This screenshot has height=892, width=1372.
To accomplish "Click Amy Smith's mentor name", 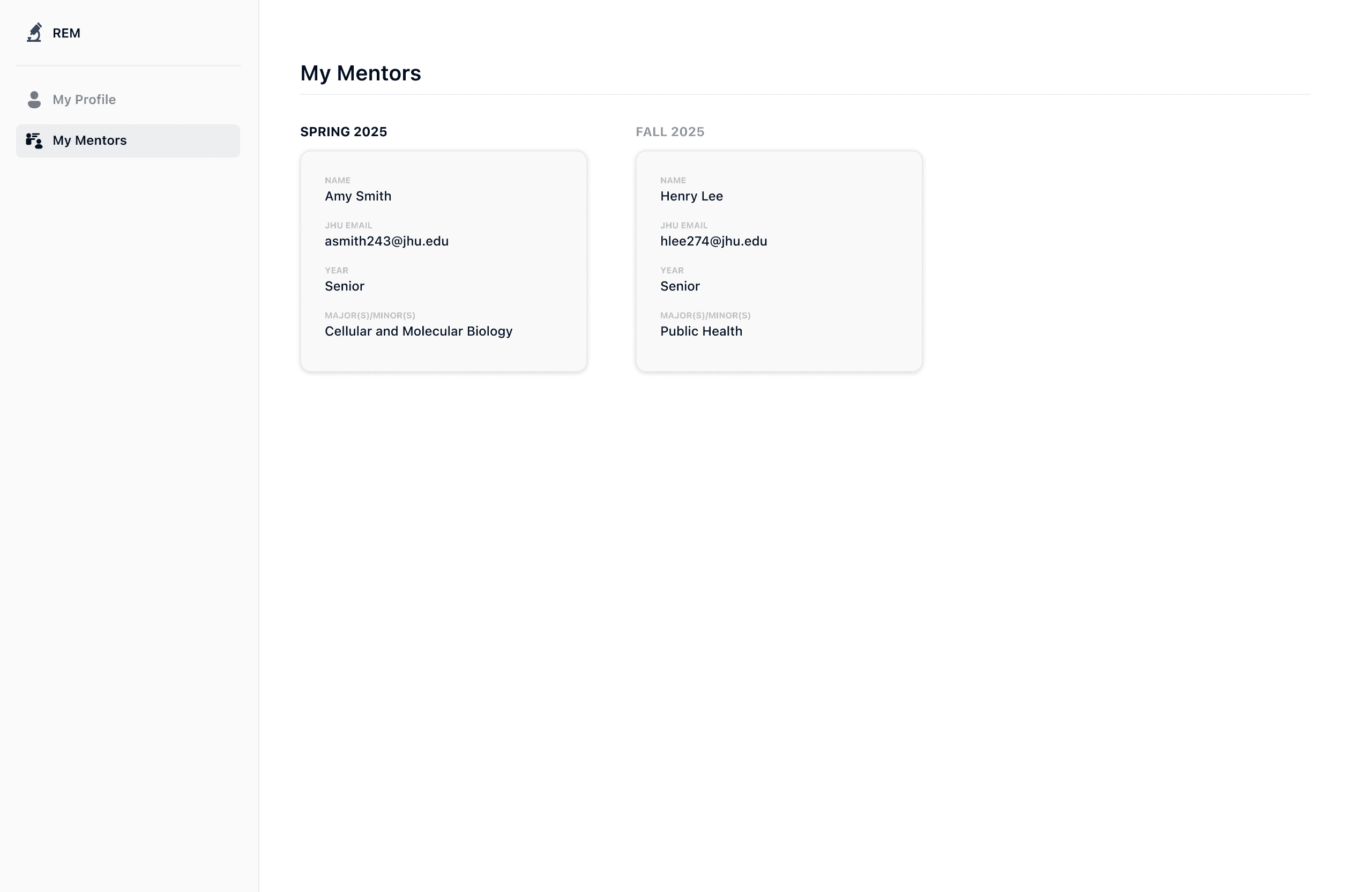I will pos(358,197).
